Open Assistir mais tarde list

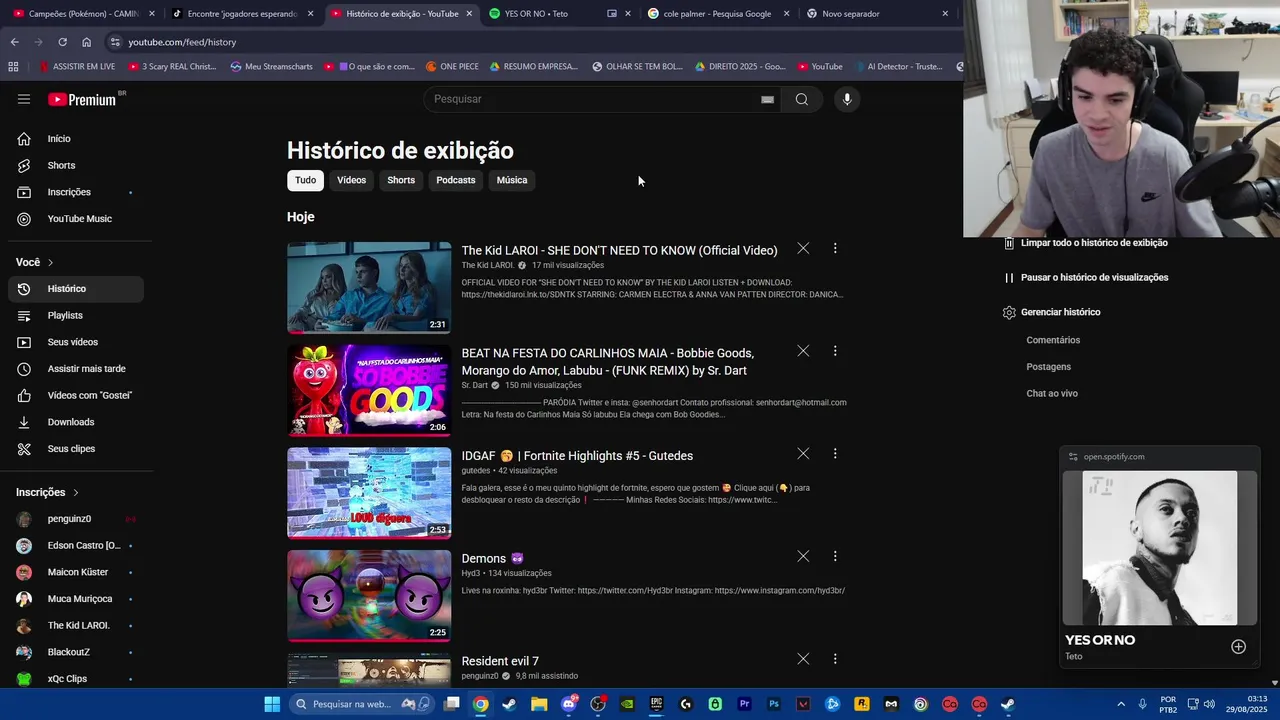coord(76,369)
